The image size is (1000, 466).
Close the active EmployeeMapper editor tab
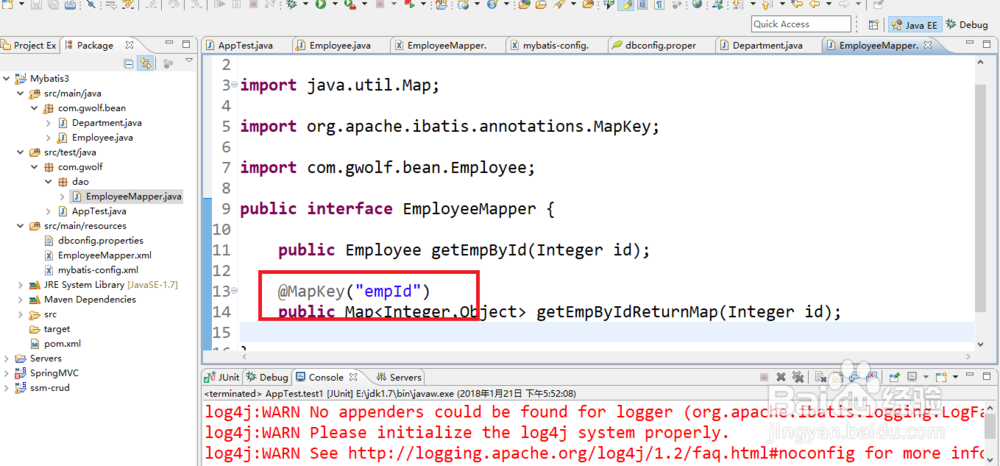coord(928,45)
